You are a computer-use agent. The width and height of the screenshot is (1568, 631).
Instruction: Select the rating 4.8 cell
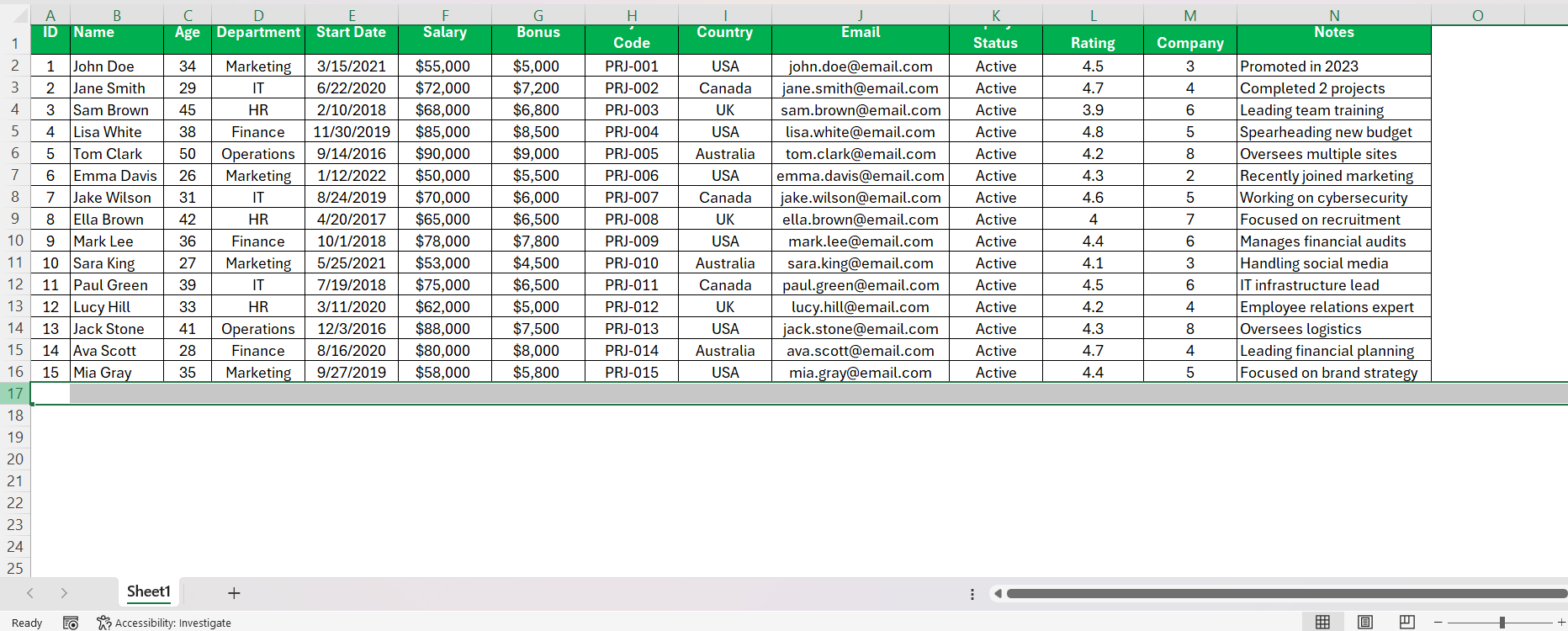(1093, 131)
